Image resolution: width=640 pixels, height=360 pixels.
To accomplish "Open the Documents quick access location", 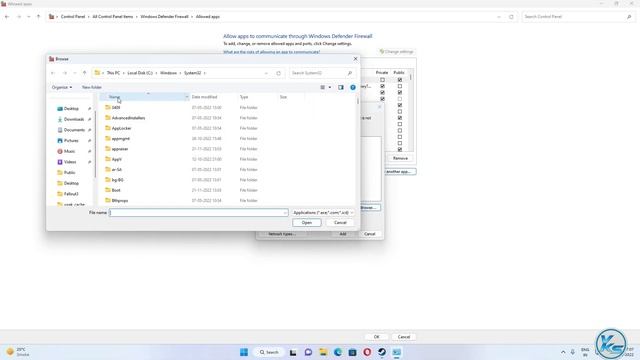I will (x=74, y=130).
